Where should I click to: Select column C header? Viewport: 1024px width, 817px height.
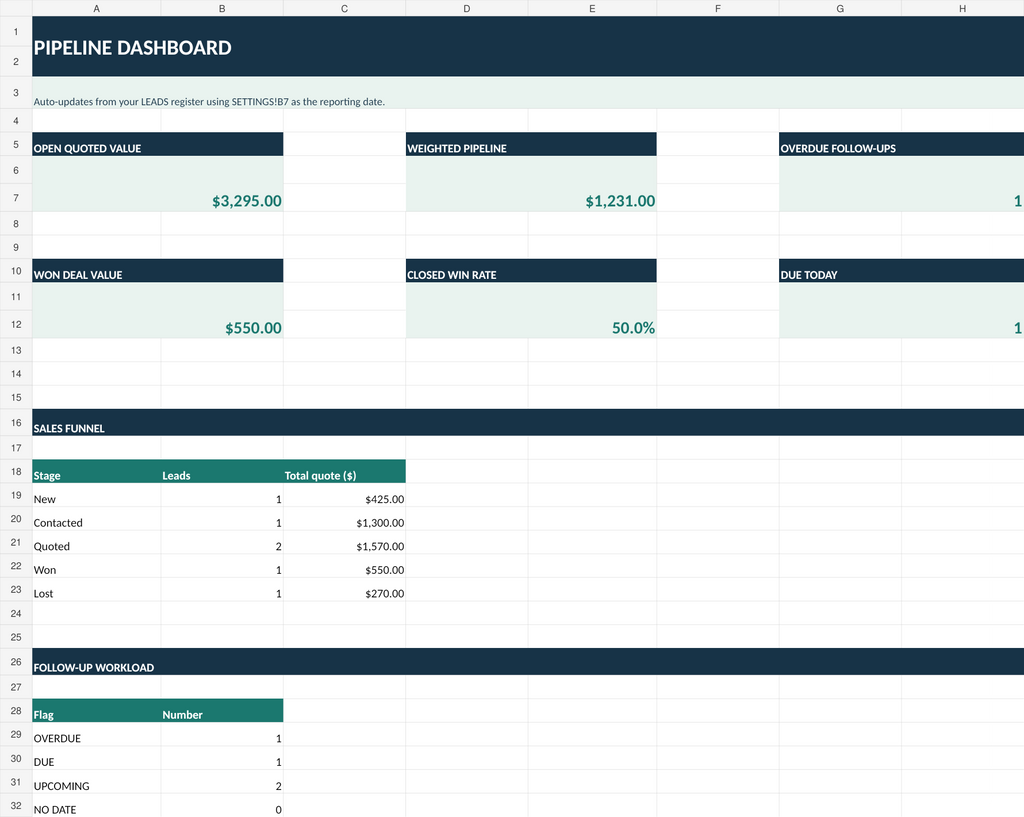pyautogui.click(x=344, y=8)
